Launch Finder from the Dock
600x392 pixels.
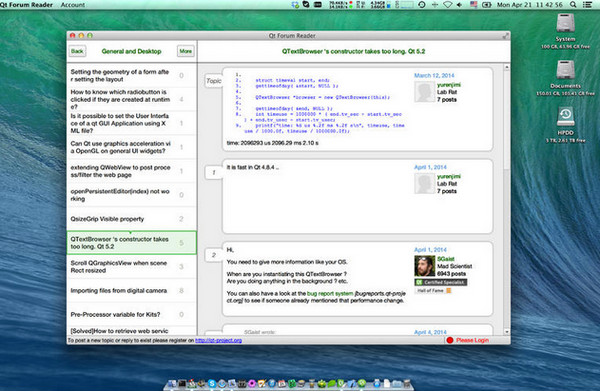[172, 383]
